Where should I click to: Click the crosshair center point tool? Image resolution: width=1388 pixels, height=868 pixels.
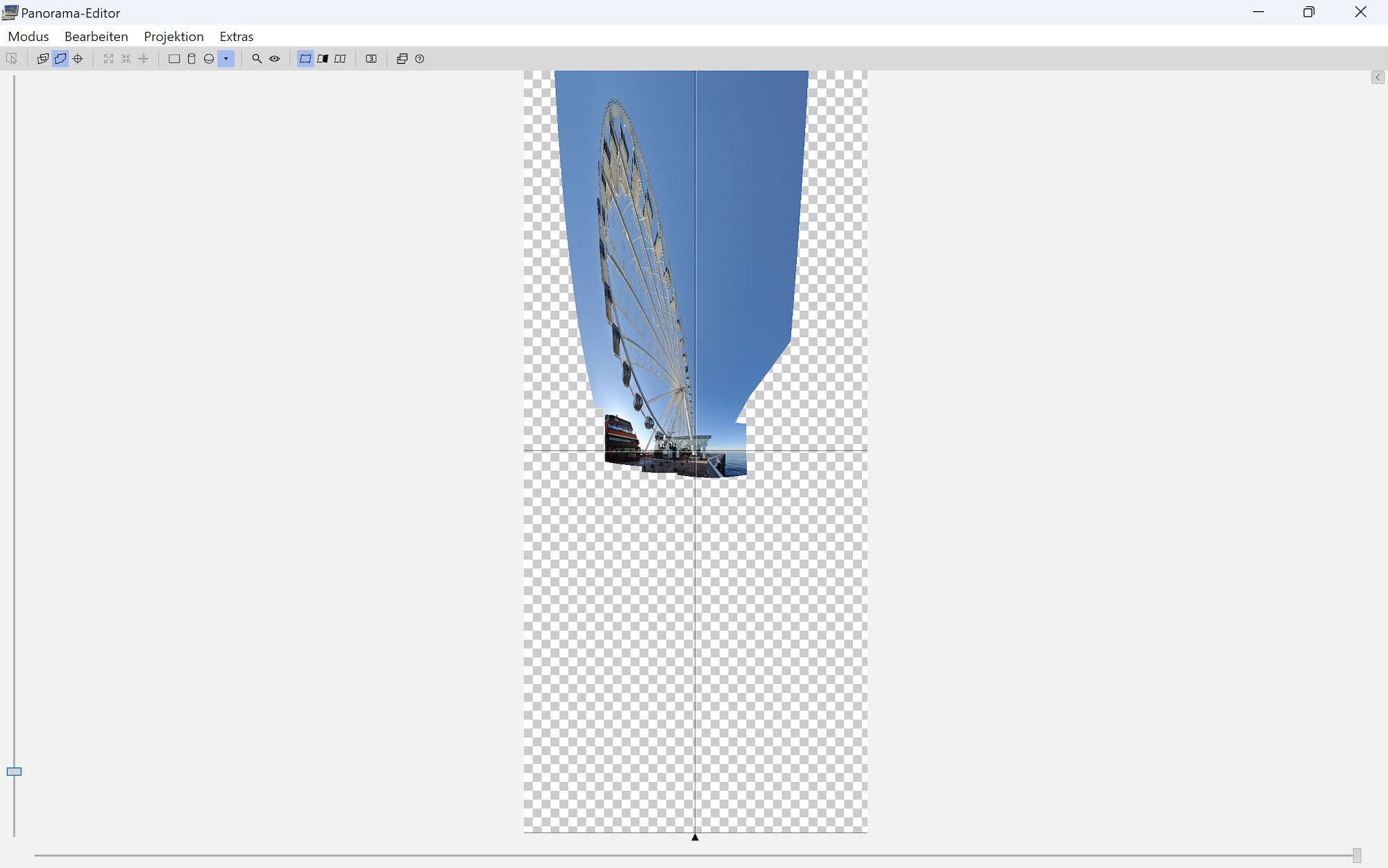click(x=78, y=59)
